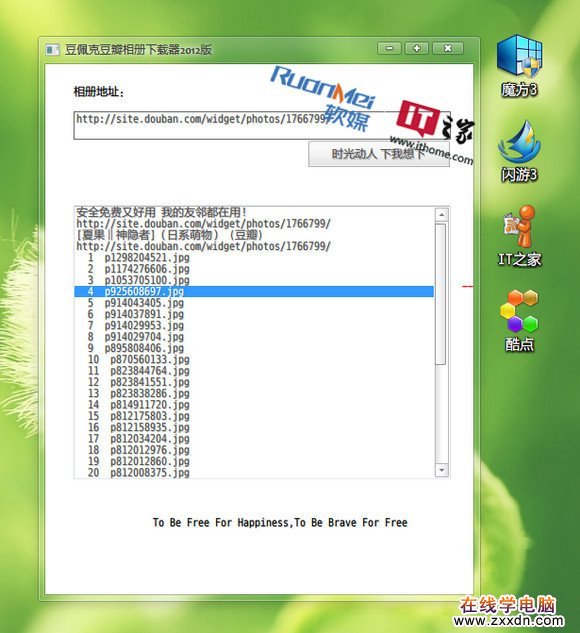This screenshot has height=633, width=580.
Task: Open the 闪游3 desktop icon
Action: [519, 151]
